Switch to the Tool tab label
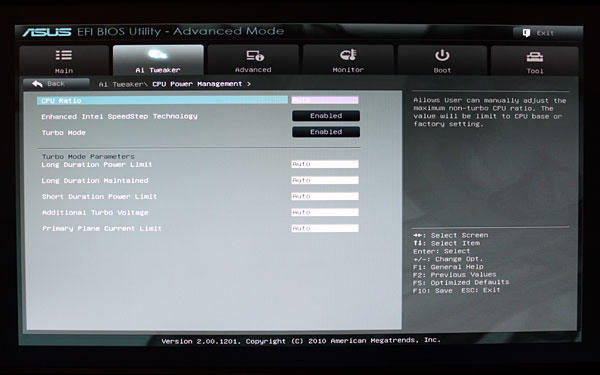 [535, 71]
